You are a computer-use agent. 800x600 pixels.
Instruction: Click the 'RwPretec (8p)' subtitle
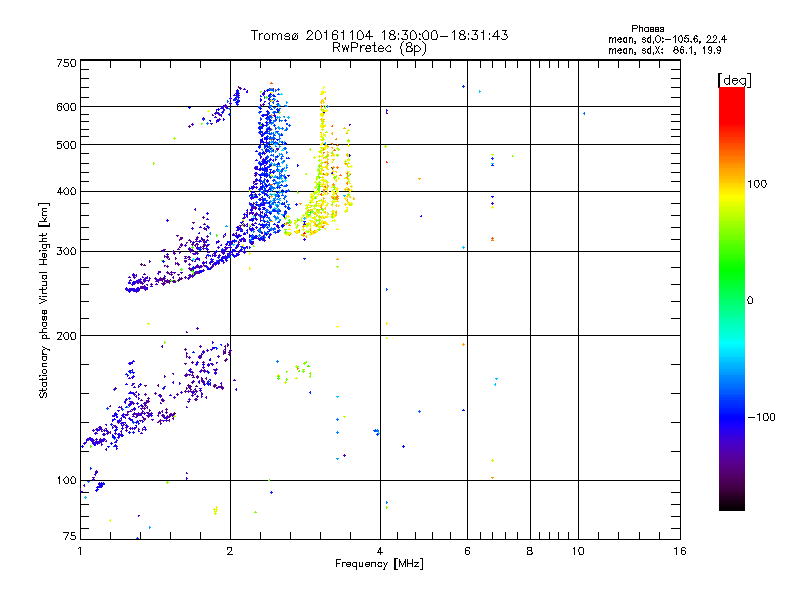379,48
